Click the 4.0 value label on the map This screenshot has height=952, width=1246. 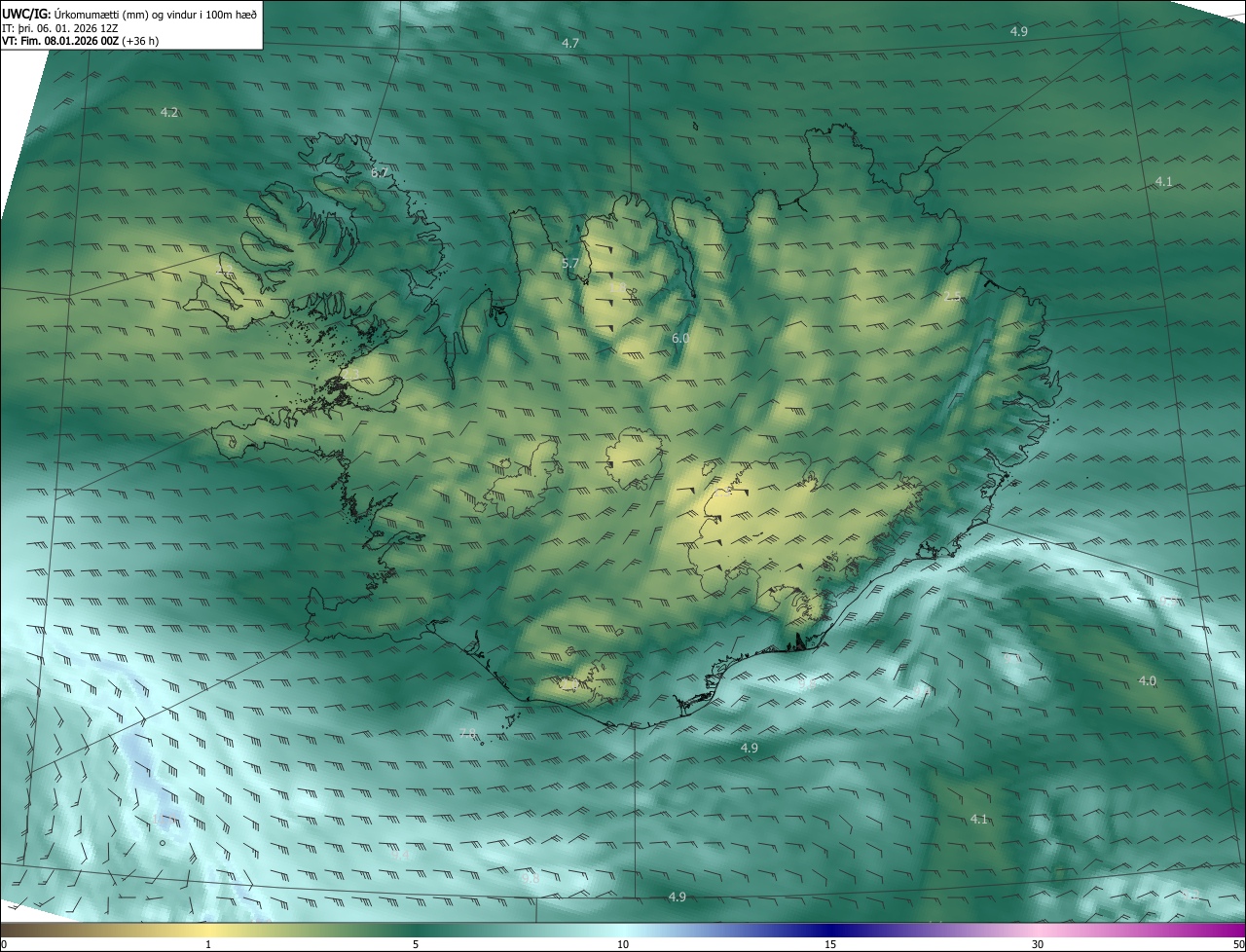pos(1148,681)
